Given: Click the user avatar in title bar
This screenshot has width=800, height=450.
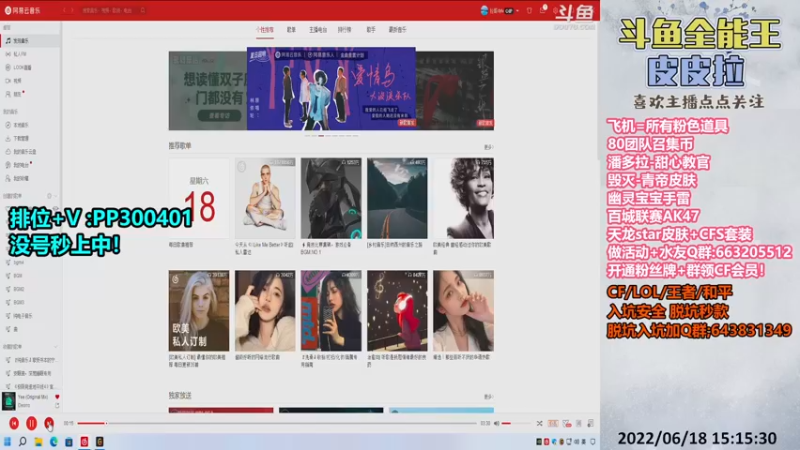Looking at the screenshot, I should pos(484,10).
